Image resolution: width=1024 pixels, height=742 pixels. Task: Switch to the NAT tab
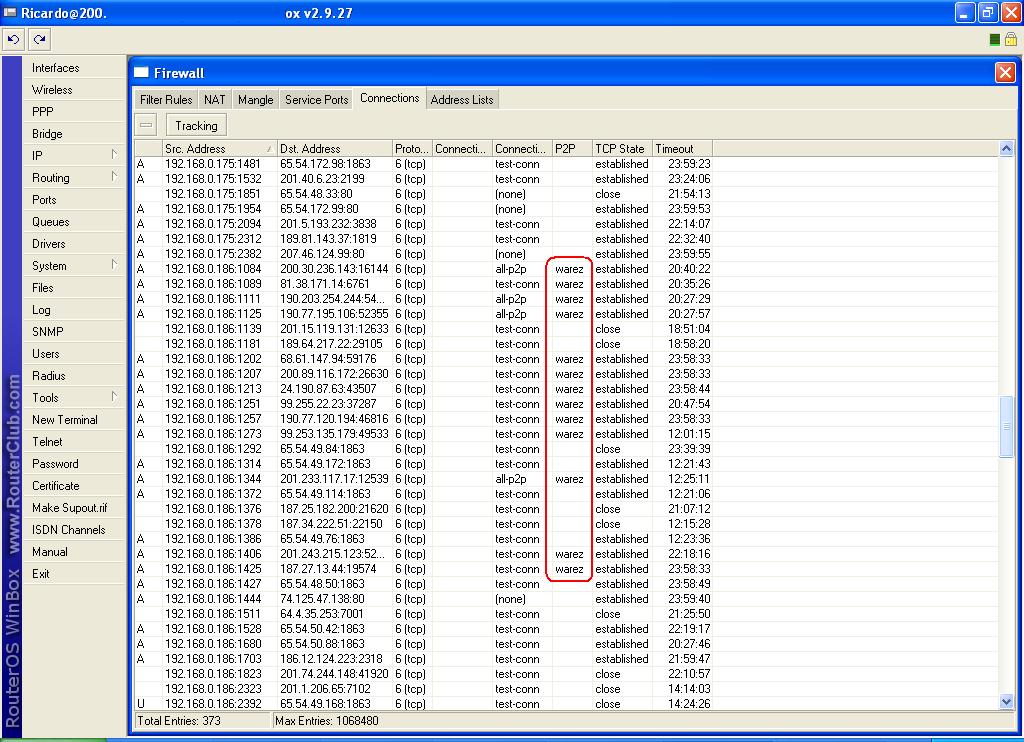pyautogui.click(x=214, y=100)
